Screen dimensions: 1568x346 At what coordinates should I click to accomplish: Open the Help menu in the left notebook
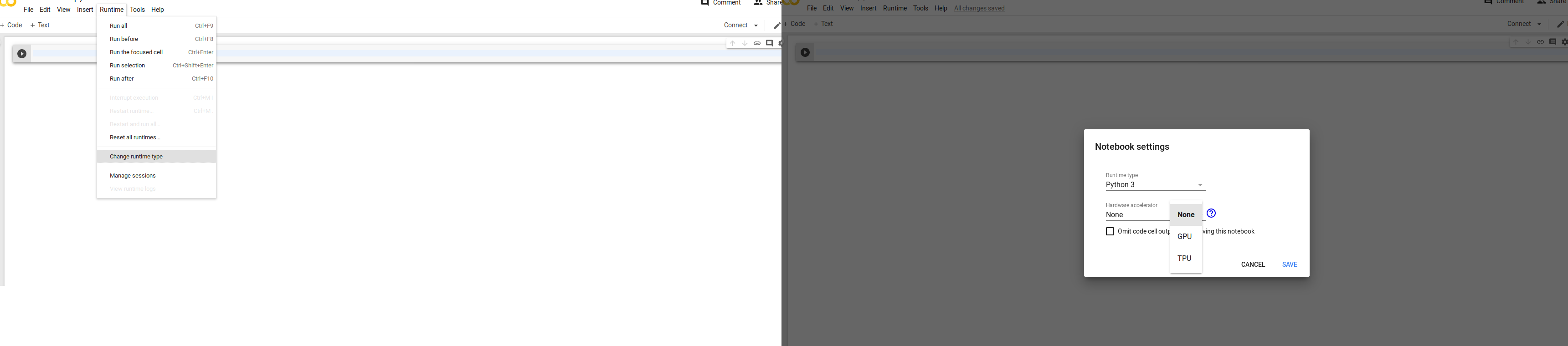pos(158,10)
